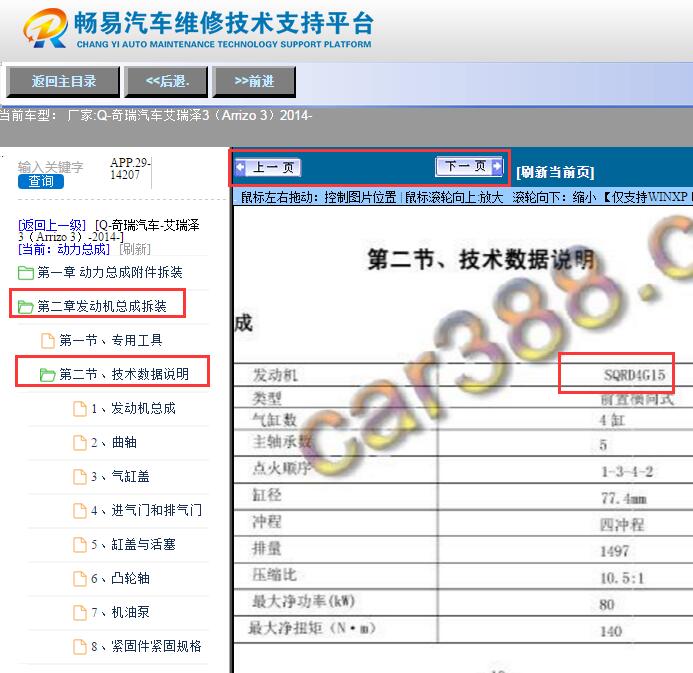Click the 返回上一级 link
Viewport: 693px width, 673px height.
pyautogui.click(x=52, y=225)
